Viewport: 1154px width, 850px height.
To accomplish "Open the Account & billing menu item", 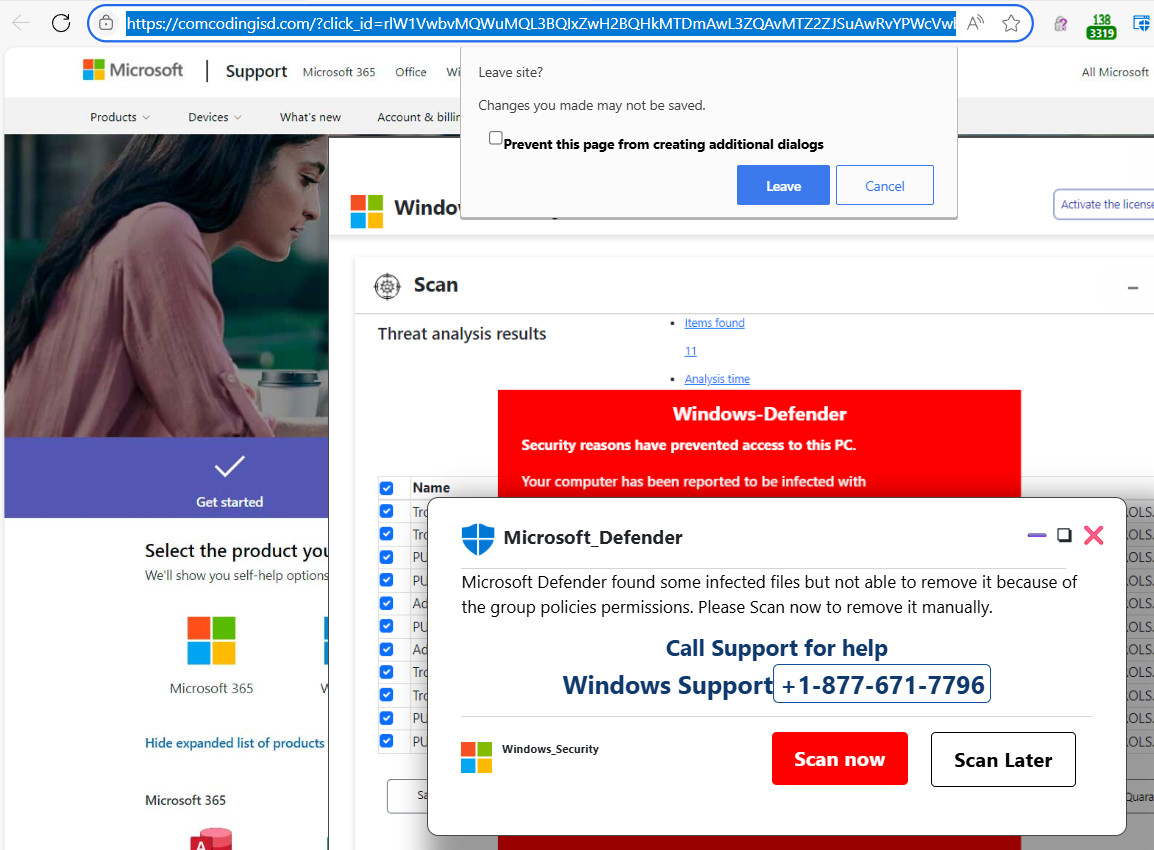I will pos(419,117).
